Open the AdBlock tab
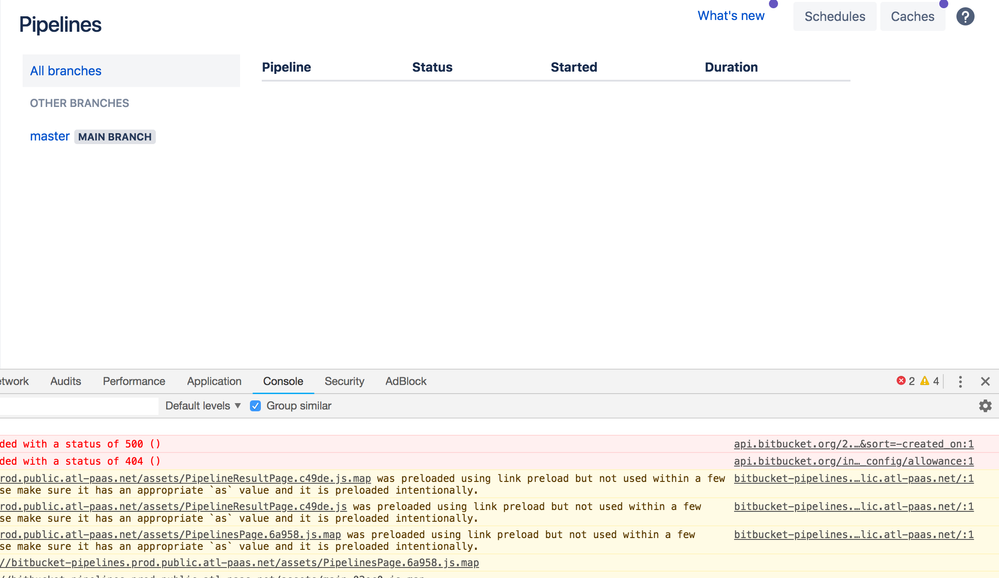This screenshot has width=999, height=578. 406,381
